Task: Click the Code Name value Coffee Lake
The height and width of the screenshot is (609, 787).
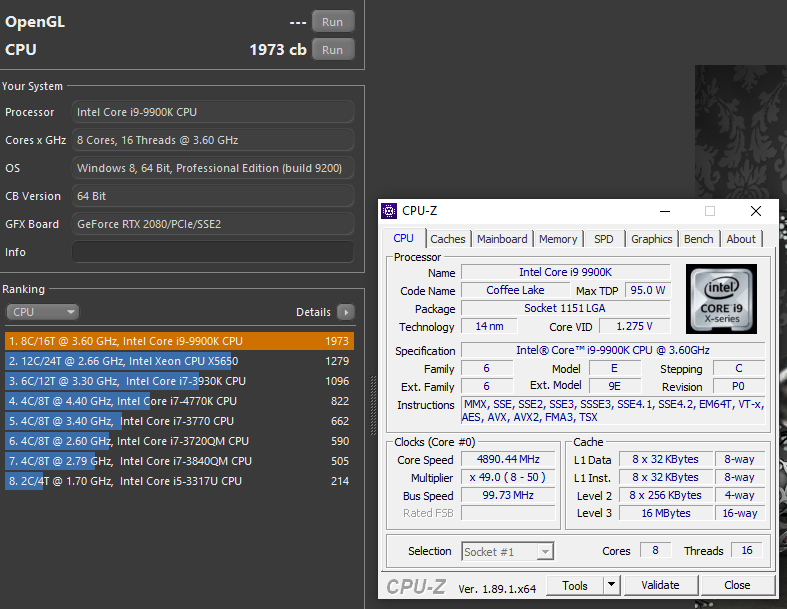Action: (515, 290)
